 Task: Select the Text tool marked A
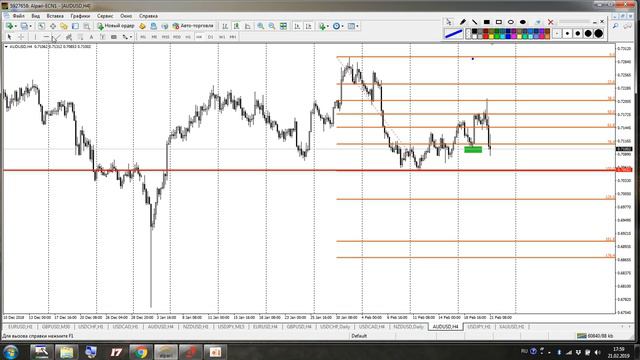click(x=91, y=37)
